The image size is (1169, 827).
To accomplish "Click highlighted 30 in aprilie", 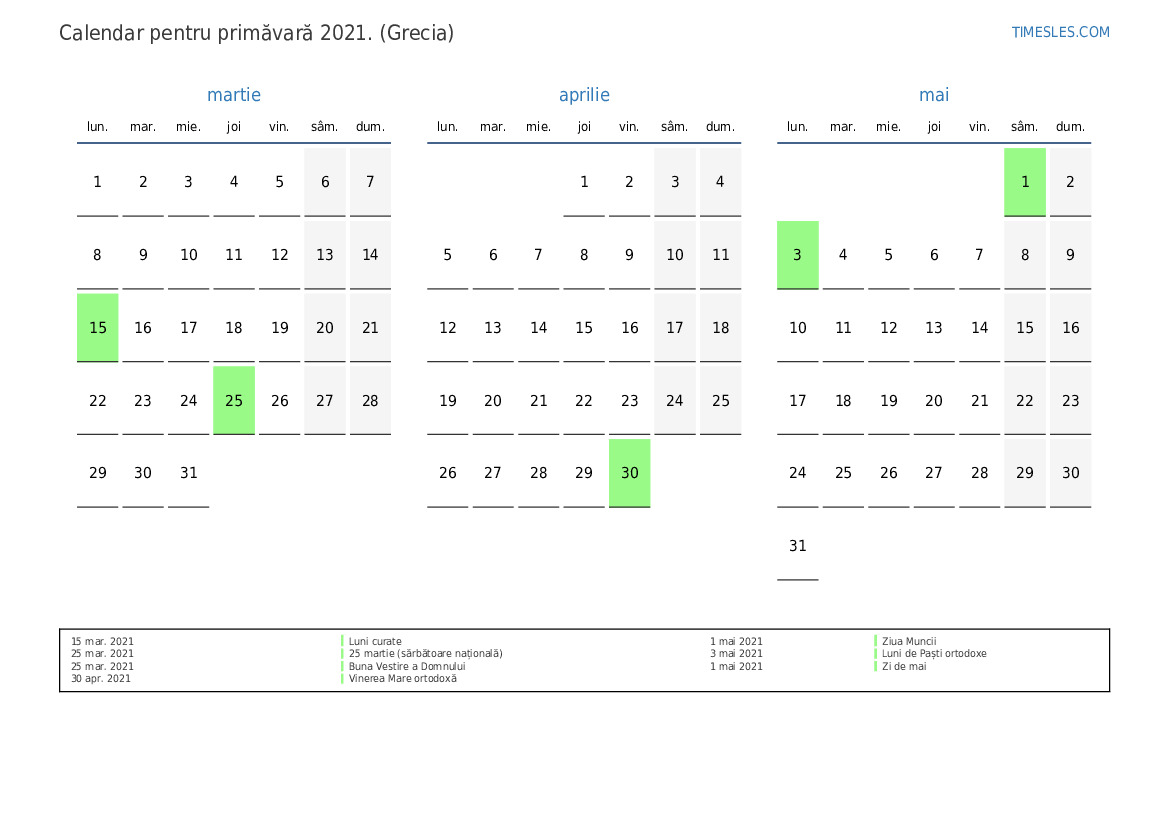I will [x=629, y=473].
